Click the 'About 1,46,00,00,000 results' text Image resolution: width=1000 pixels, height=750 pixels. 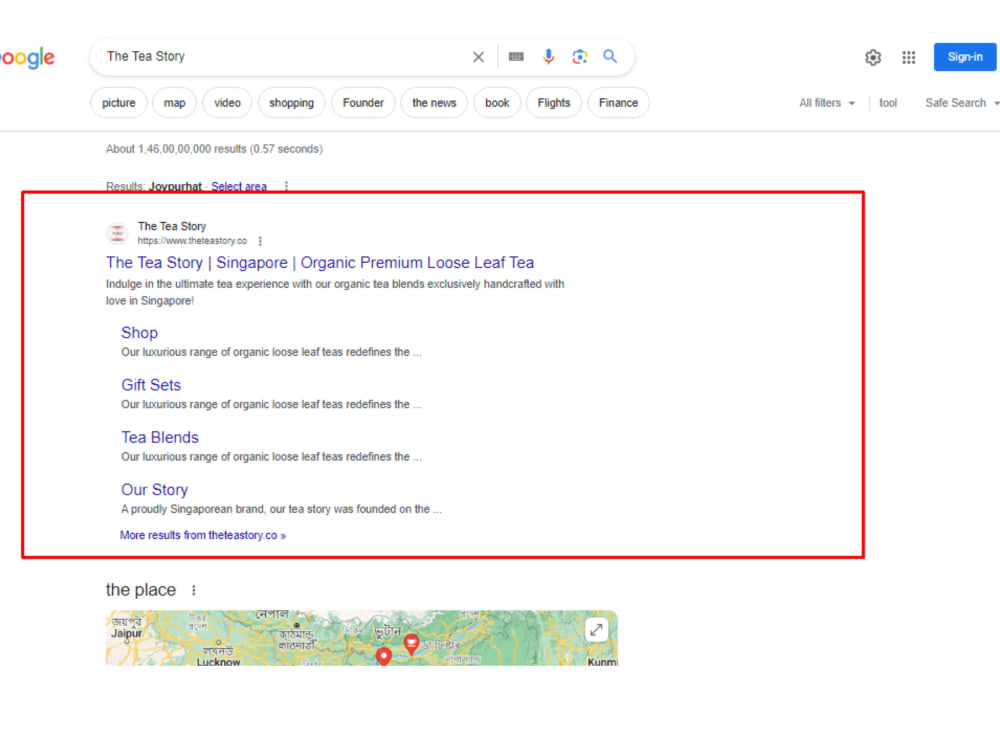coord(214,149)
